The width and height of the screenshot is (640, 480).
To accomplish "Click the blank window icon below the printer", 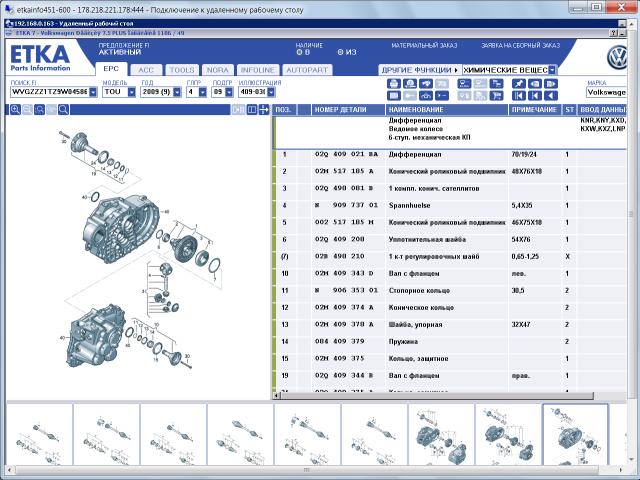I will (x=394, y=96).
